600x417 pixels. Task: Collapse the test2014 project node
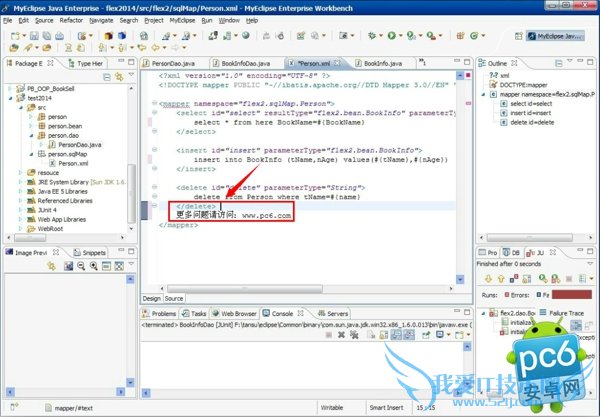click(x=11, y=97)
